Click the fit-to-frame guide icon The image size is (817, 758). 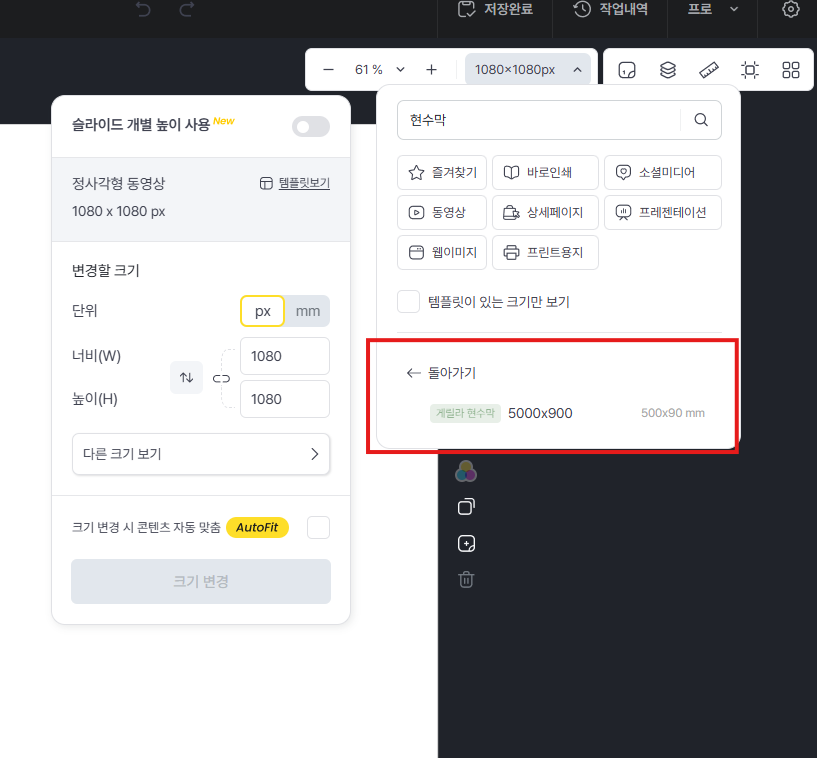click(750, 70)
